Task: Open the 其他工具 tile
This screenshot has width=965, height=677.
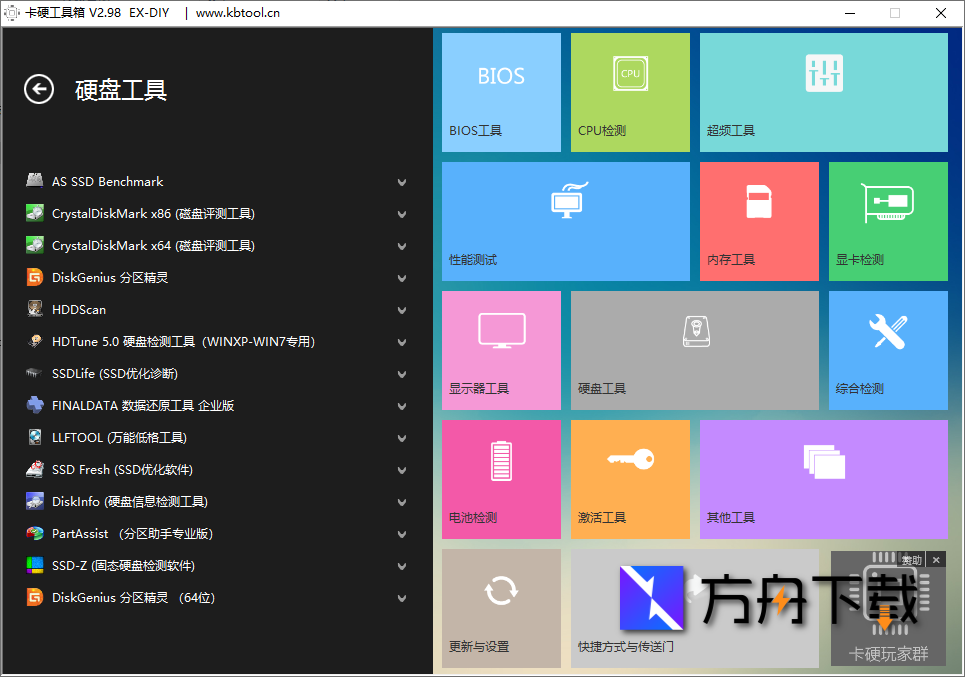Action: tap(822, 479)
